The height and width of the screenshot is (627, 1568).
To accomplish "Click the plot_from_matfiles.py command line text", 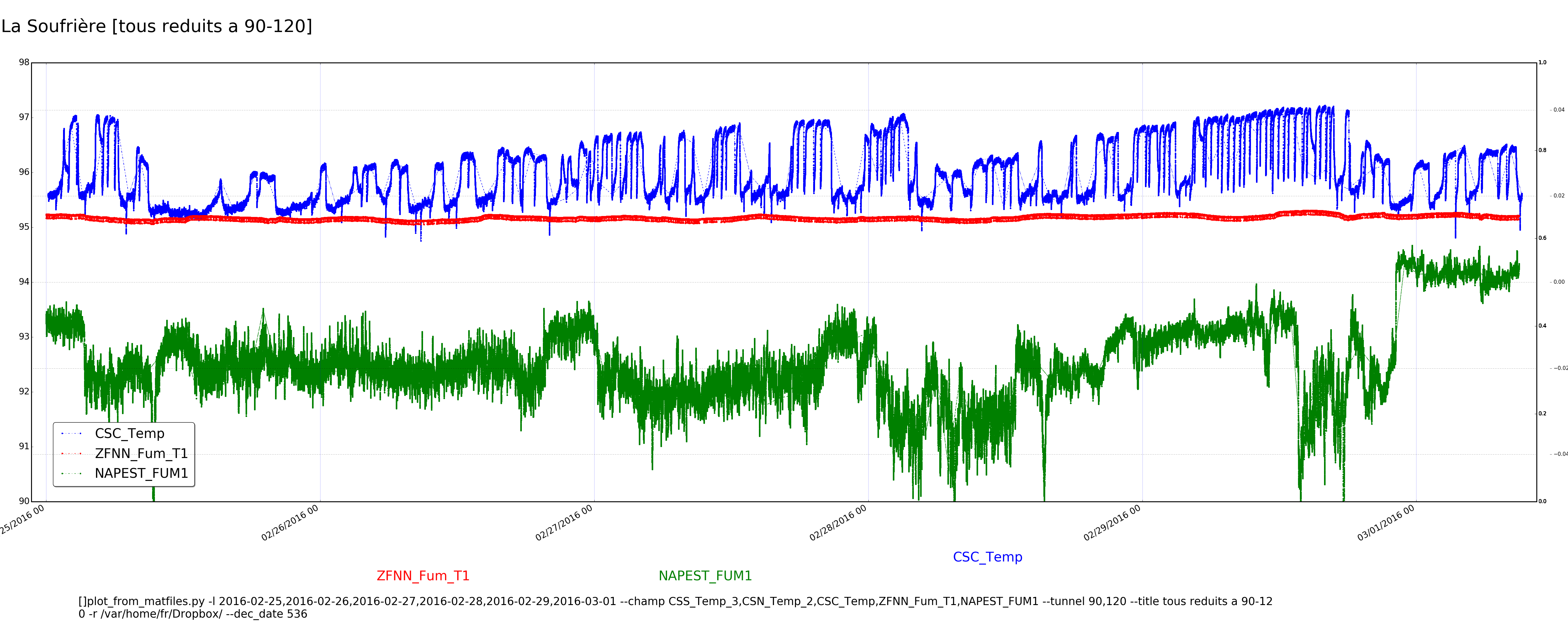I will (x=676, y=601).
